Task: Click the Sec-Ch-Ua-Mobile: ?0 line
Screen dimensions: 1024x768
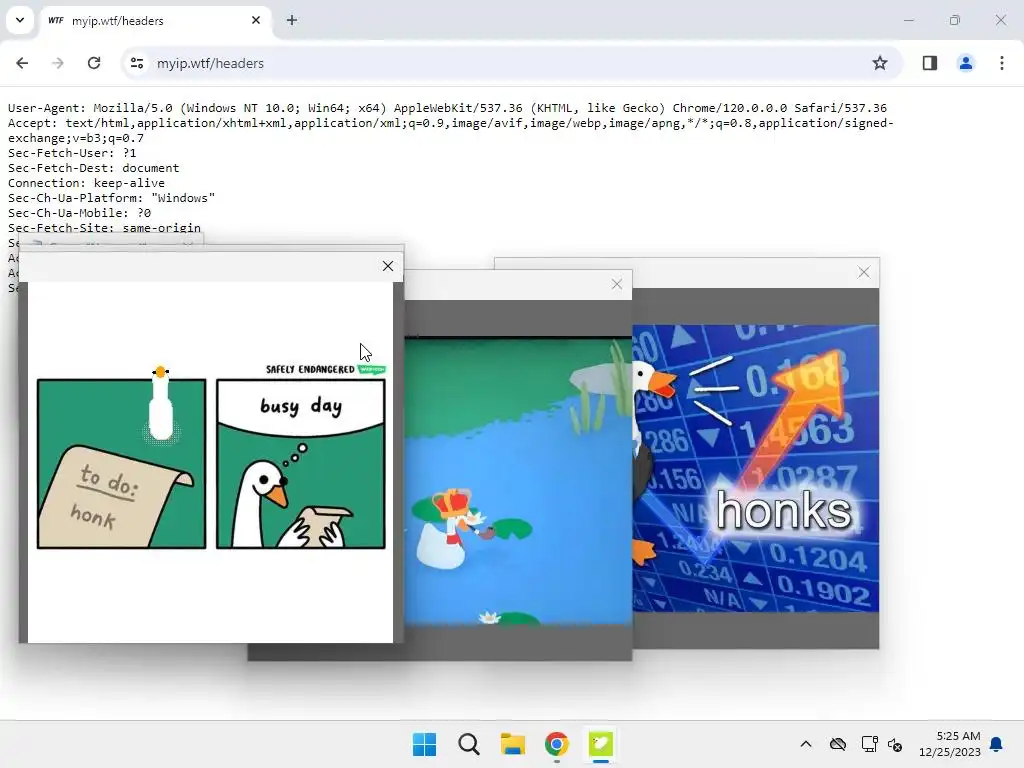Action: coord(79,213)
